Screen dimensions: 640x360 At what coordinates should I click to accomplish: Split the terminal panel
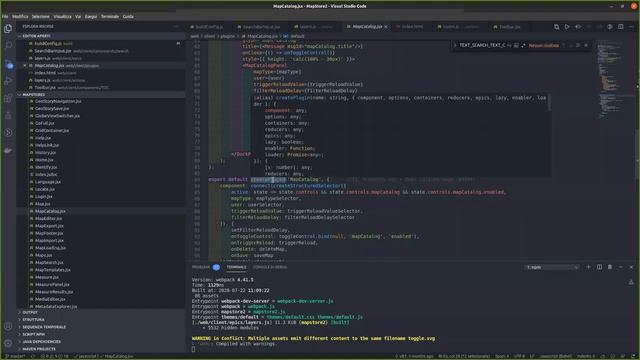[599, 267]
